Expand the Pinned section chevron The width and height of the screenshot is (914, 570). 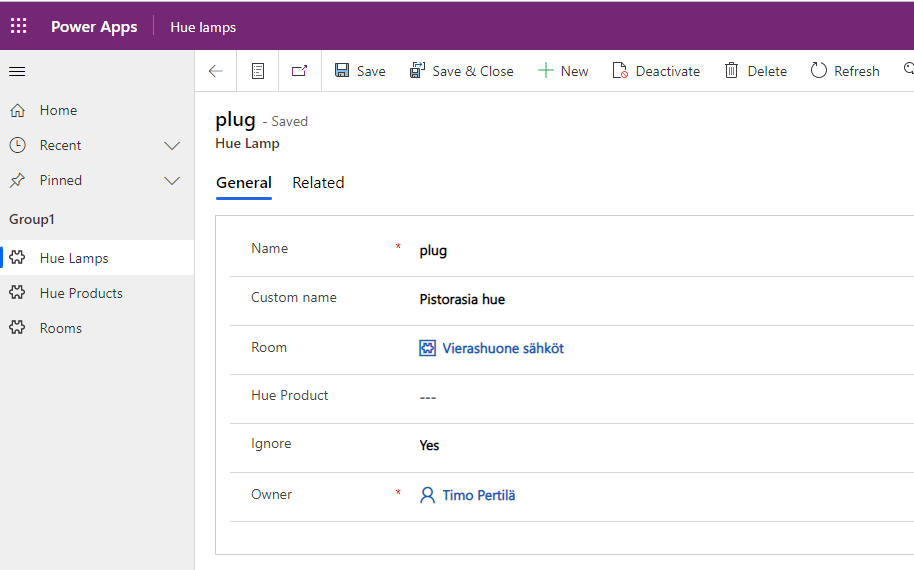[x=172, y=181]
